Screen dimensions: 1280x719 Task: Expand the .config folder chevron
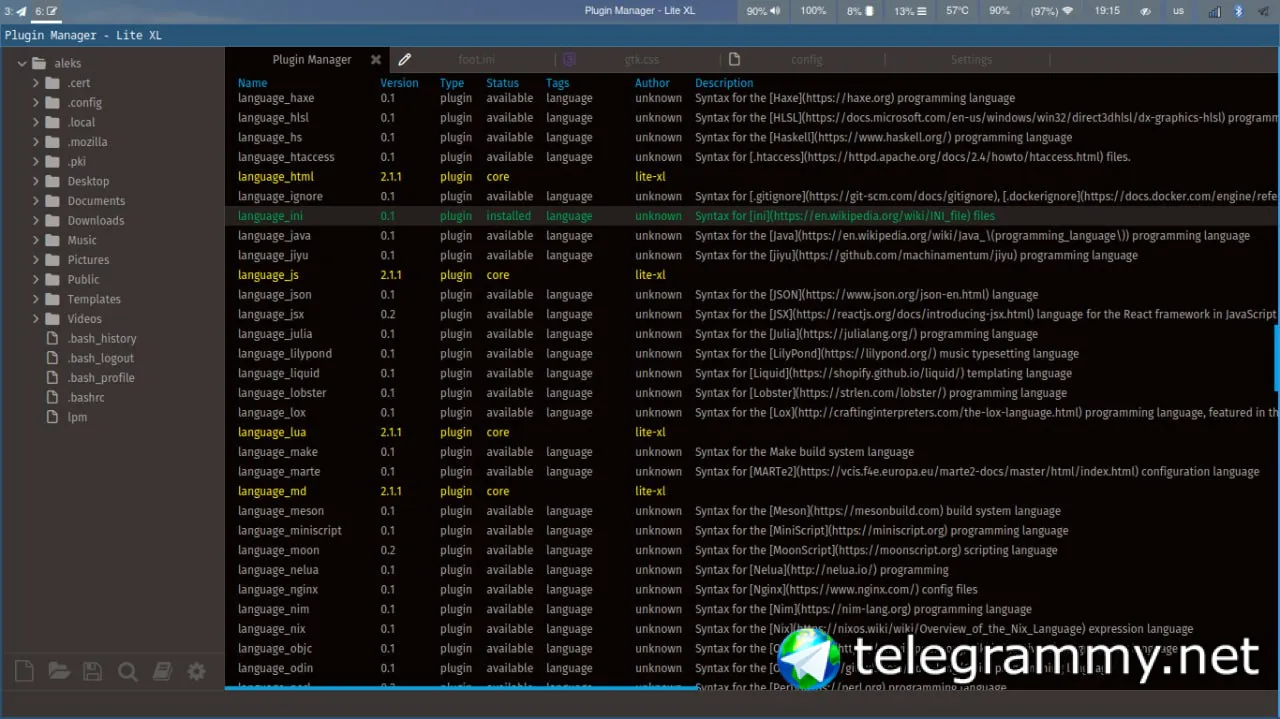coord(36,103)
